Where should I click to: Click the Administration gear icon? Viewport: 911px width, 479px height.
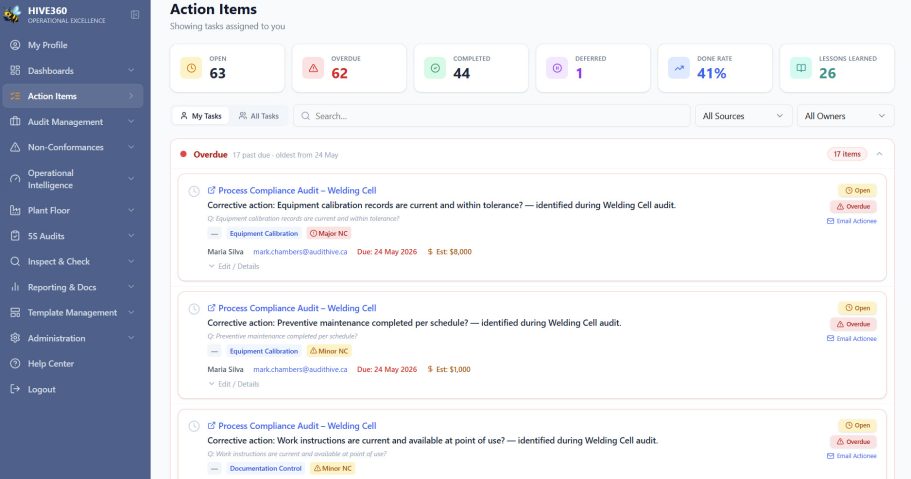(15, 338)
